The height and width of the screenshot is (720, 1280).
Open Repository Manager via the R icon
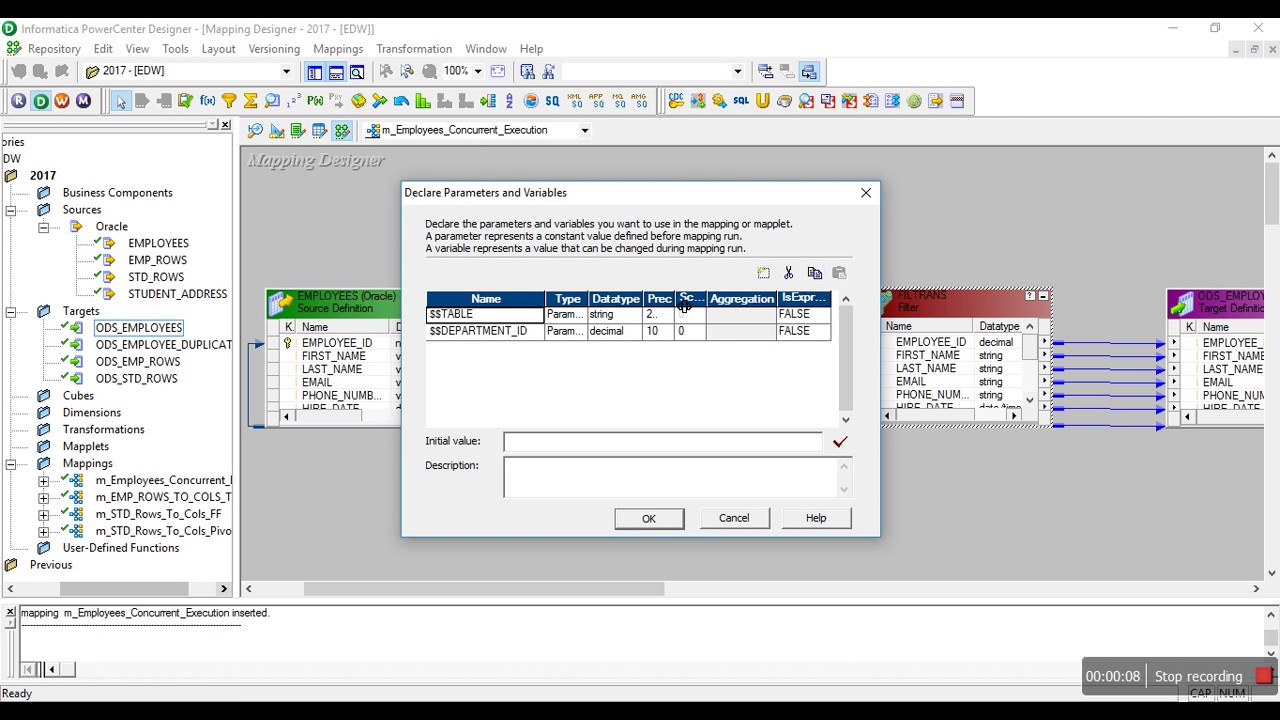point(18,101)
